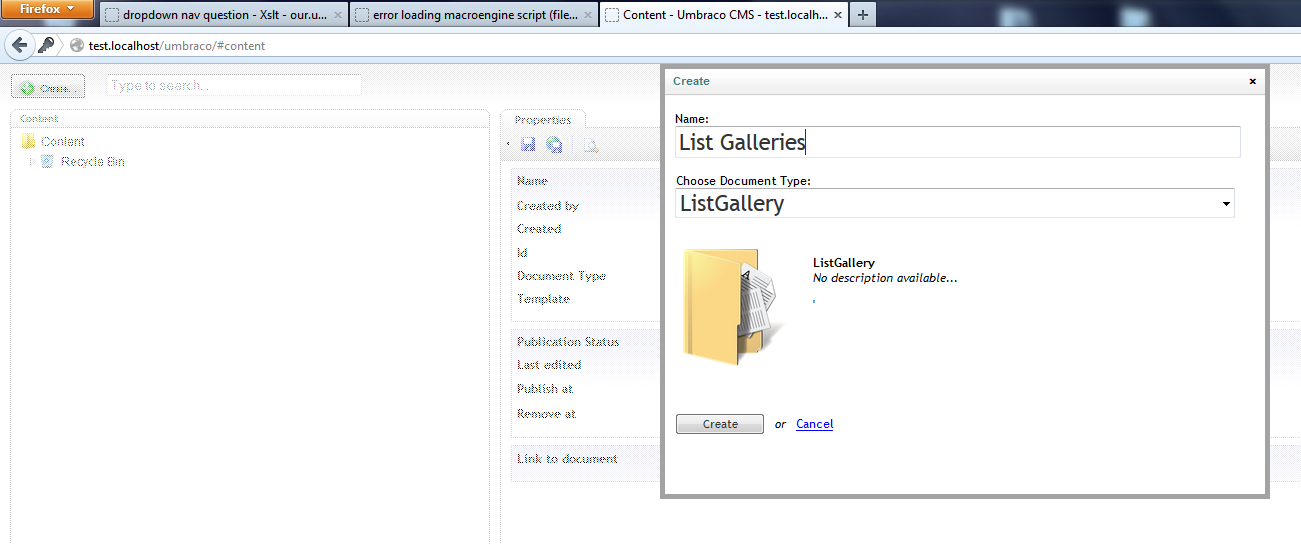The width and height of the screenshot is (1301, 544).
Task: Click the Name input field 'List Galleries'
Action: pyautogui.click(x=958, y=142)
